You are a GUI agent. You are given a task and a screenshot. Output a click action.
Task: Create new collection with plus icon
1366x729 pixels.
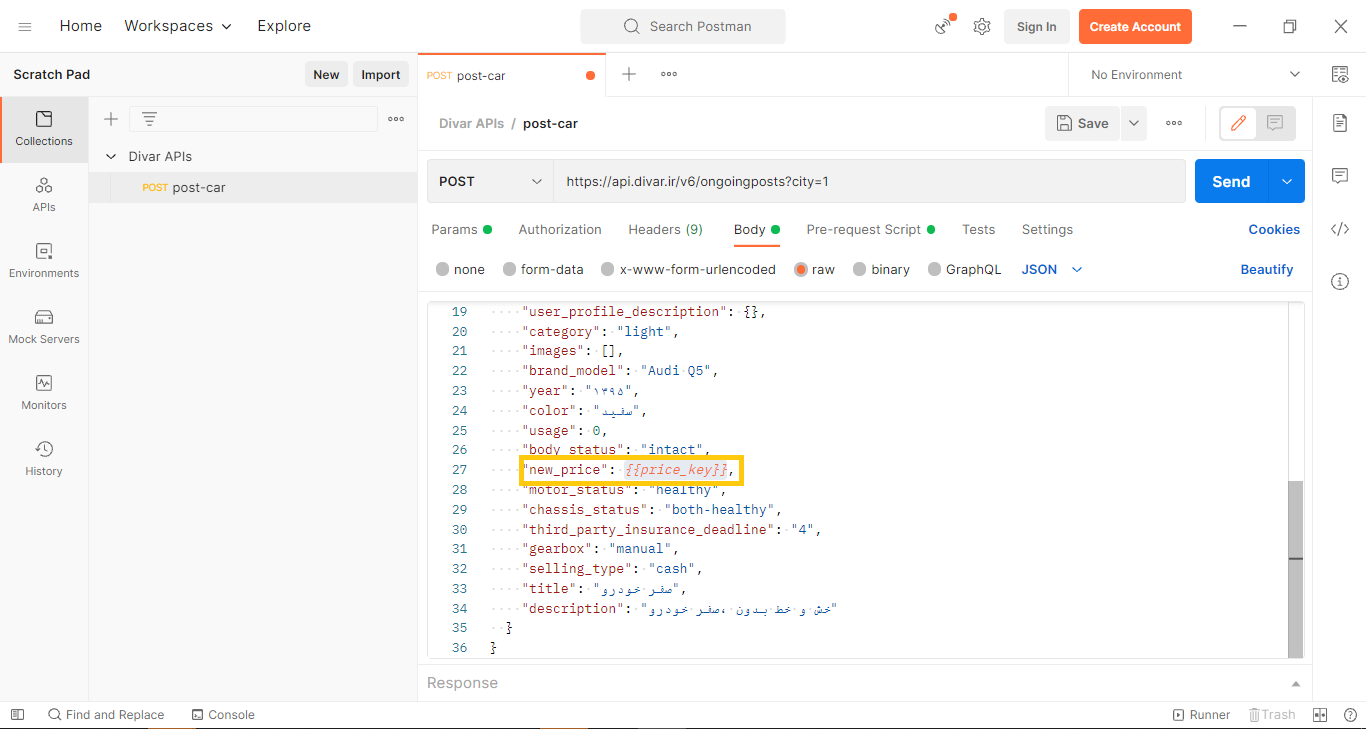pyautogui.click(x=111, y=119)
